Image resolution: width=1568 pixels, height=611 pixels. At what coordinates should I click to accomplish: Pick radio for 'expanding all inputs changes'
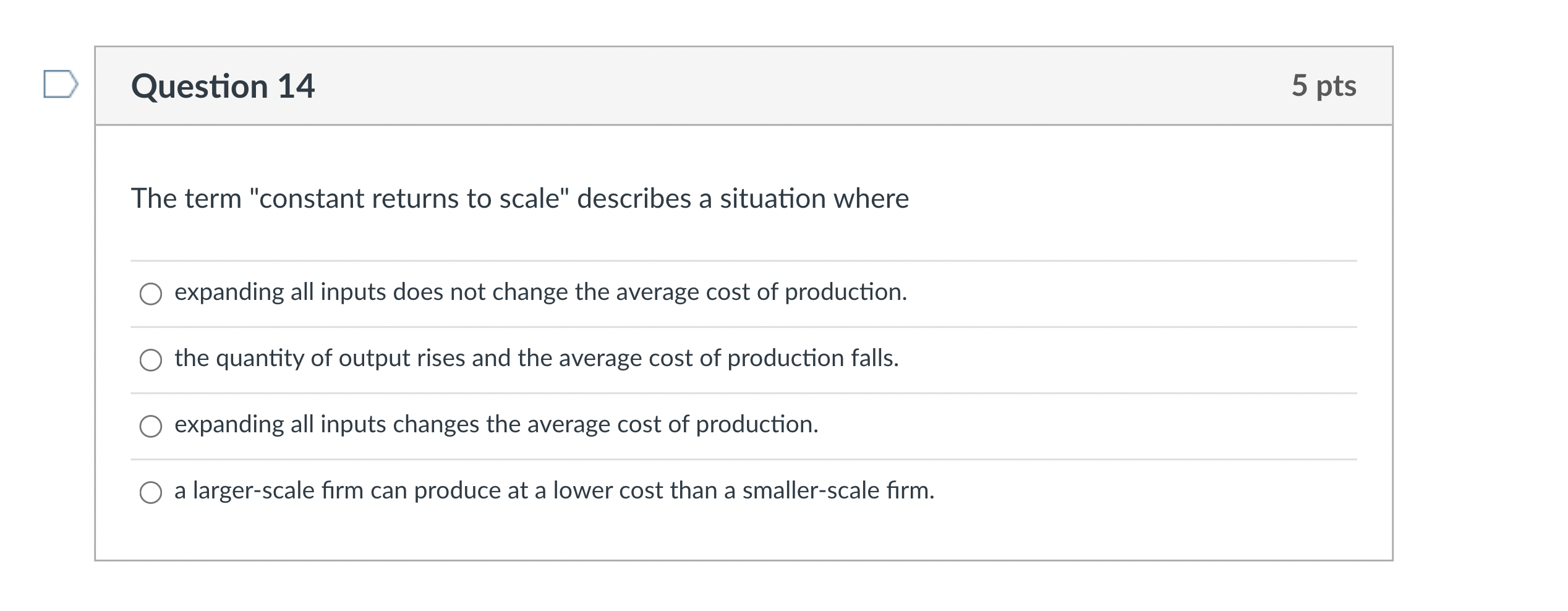(x=151, y=426)
